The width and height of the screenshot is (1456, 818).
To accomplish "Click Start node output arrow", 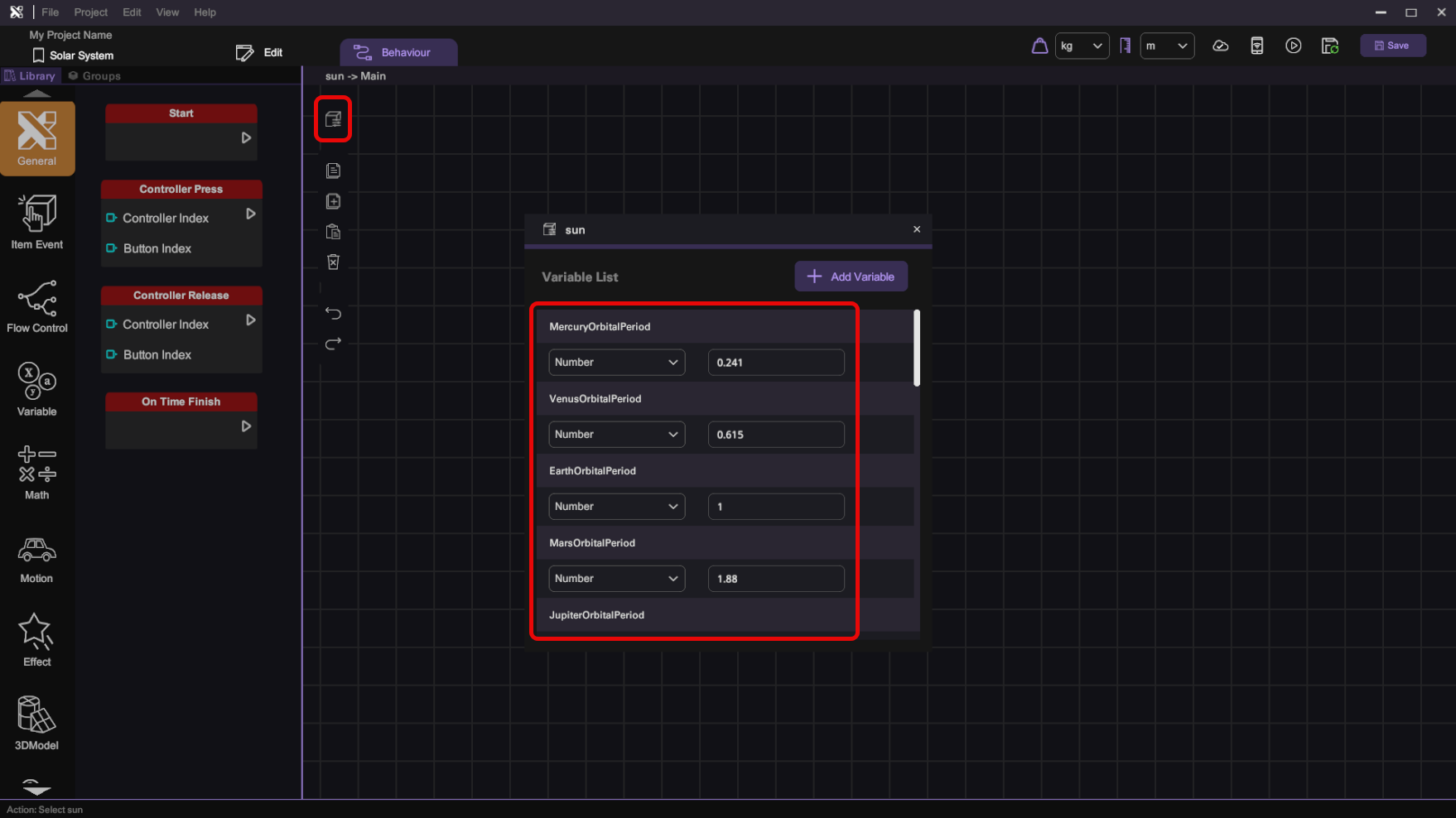I will (x=246, y=138).
